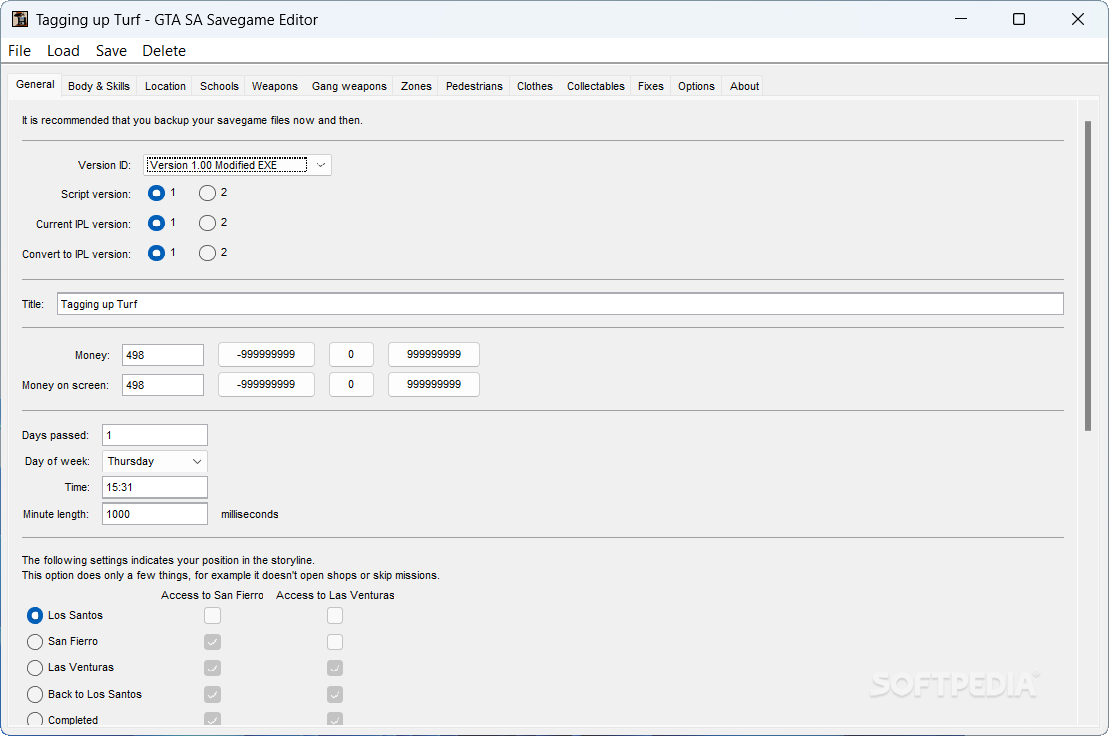Toggle Back to Los Santos Las Venturas access

335,694
